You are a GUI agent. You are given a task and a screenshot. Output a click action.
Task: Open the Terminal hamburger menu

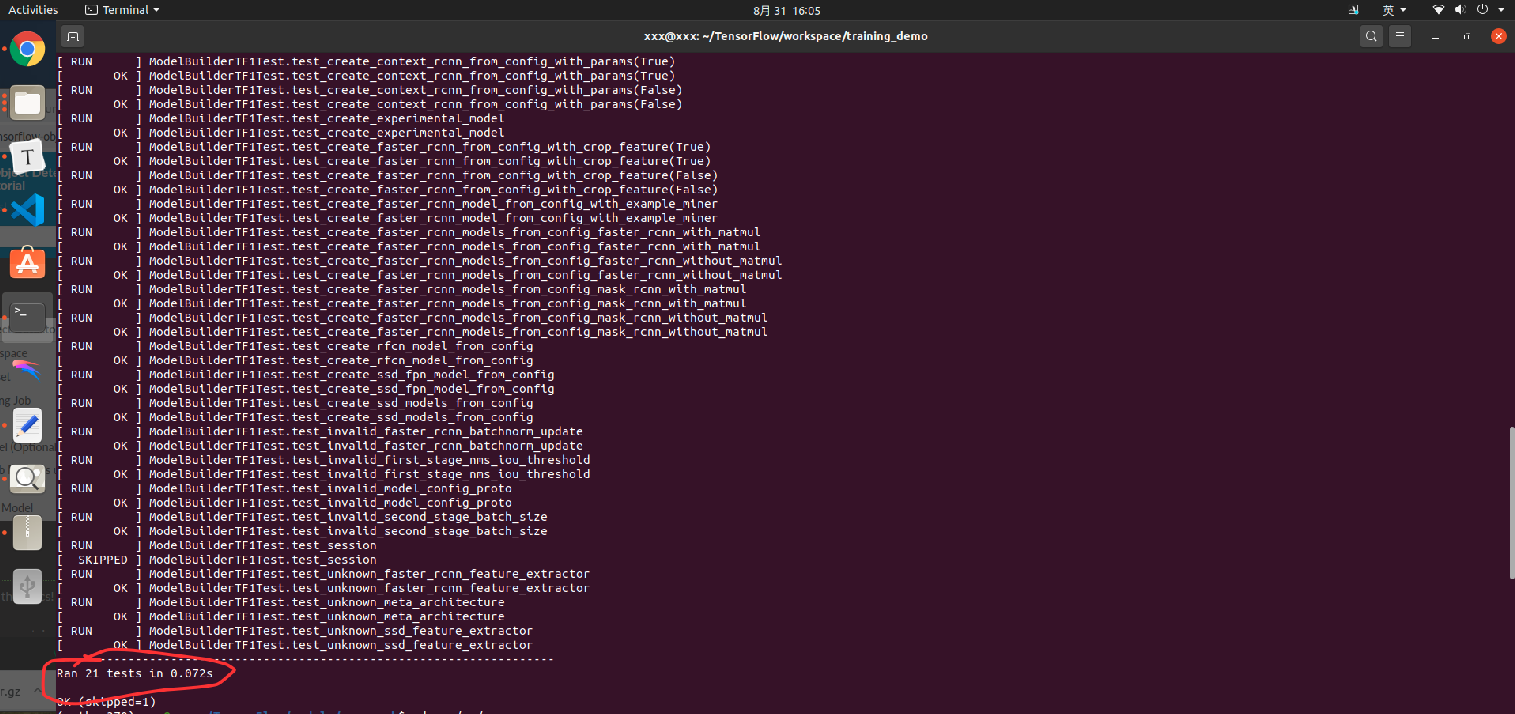tap(1400, 36)
